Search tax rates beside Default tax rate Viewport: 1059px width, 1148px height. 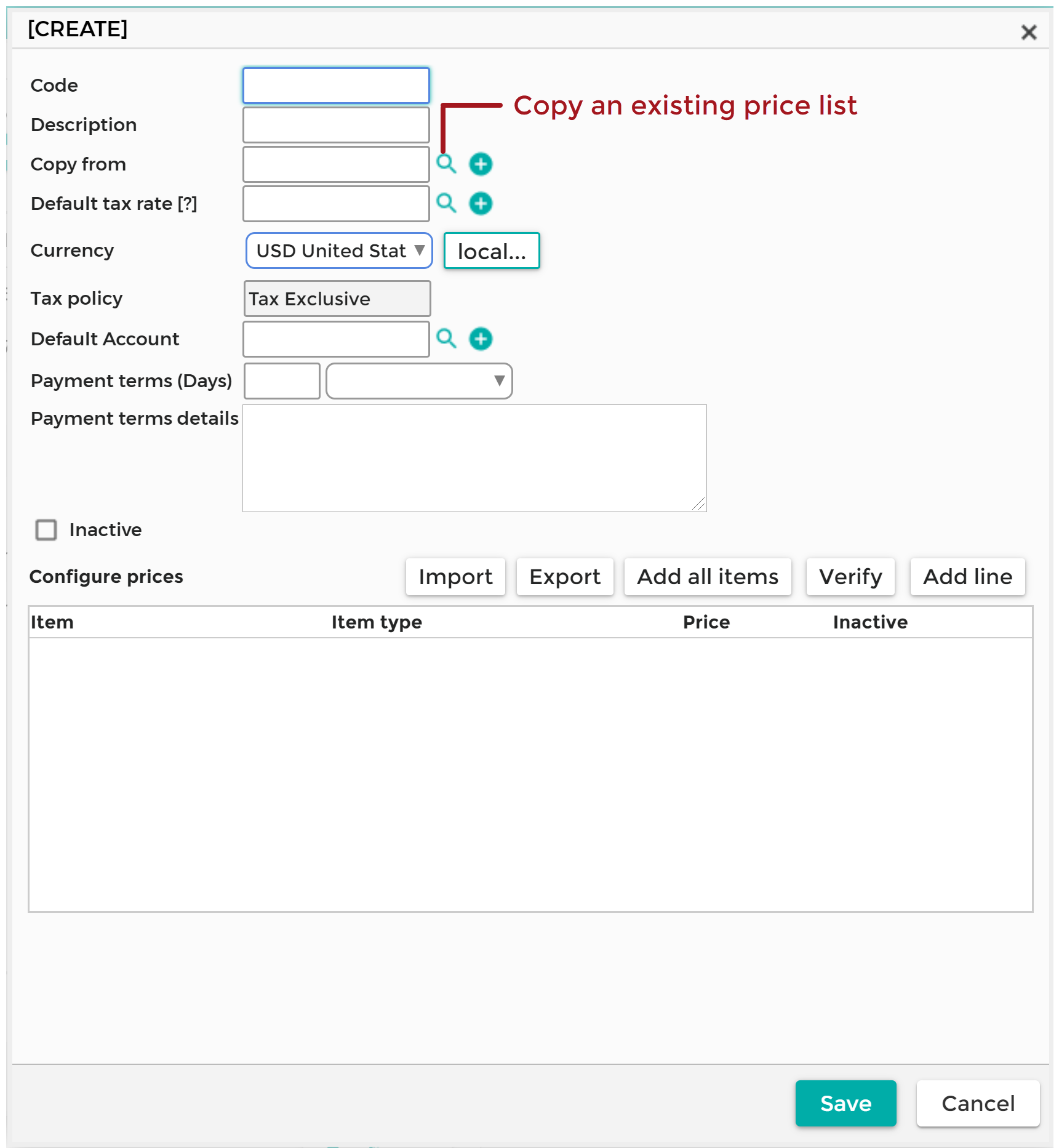446,203
